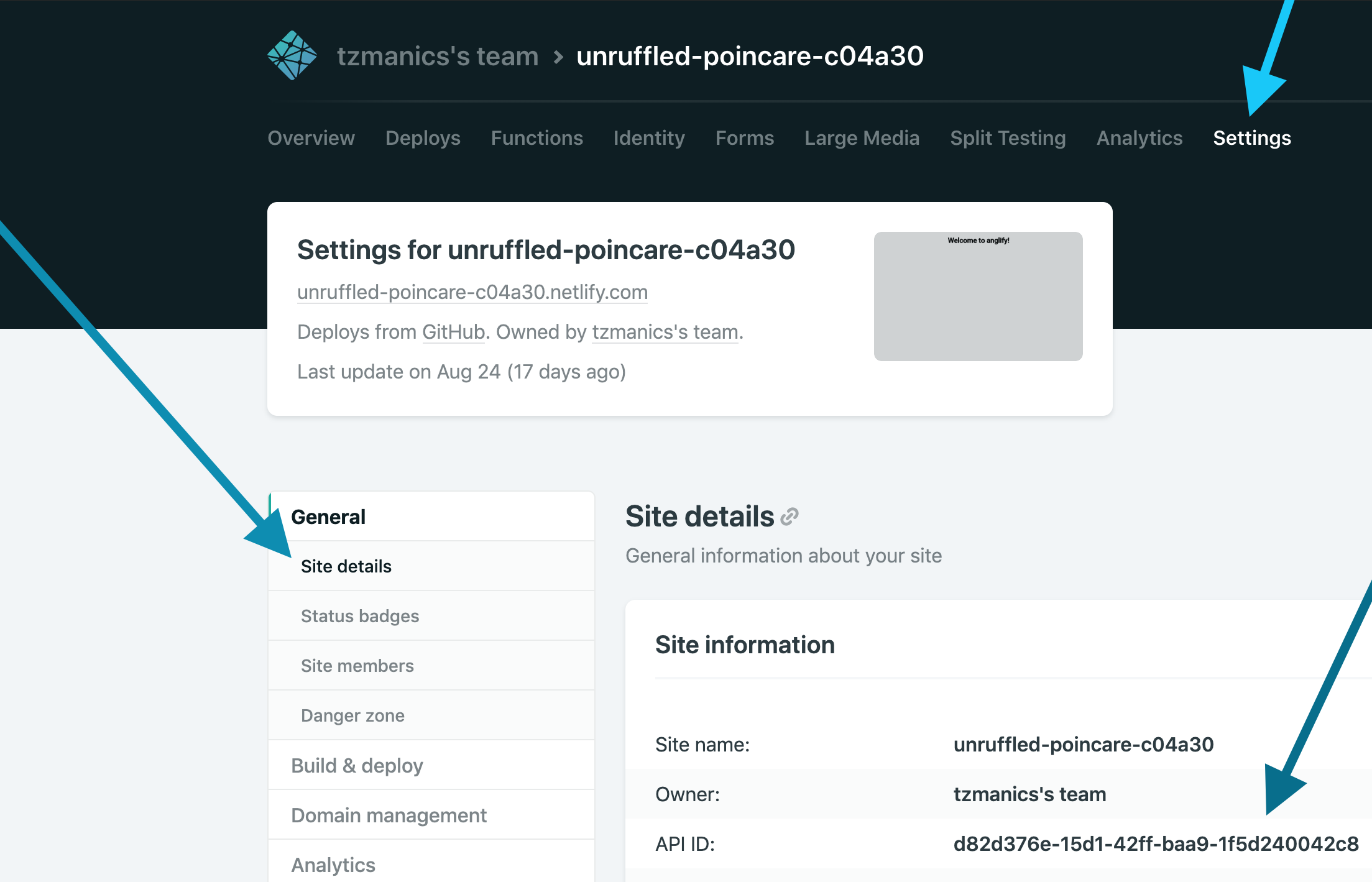Select the Deploys tab

423,137
